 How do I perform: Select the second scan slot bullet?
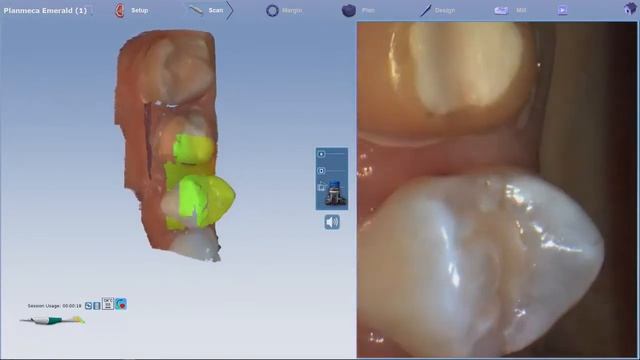321,171
